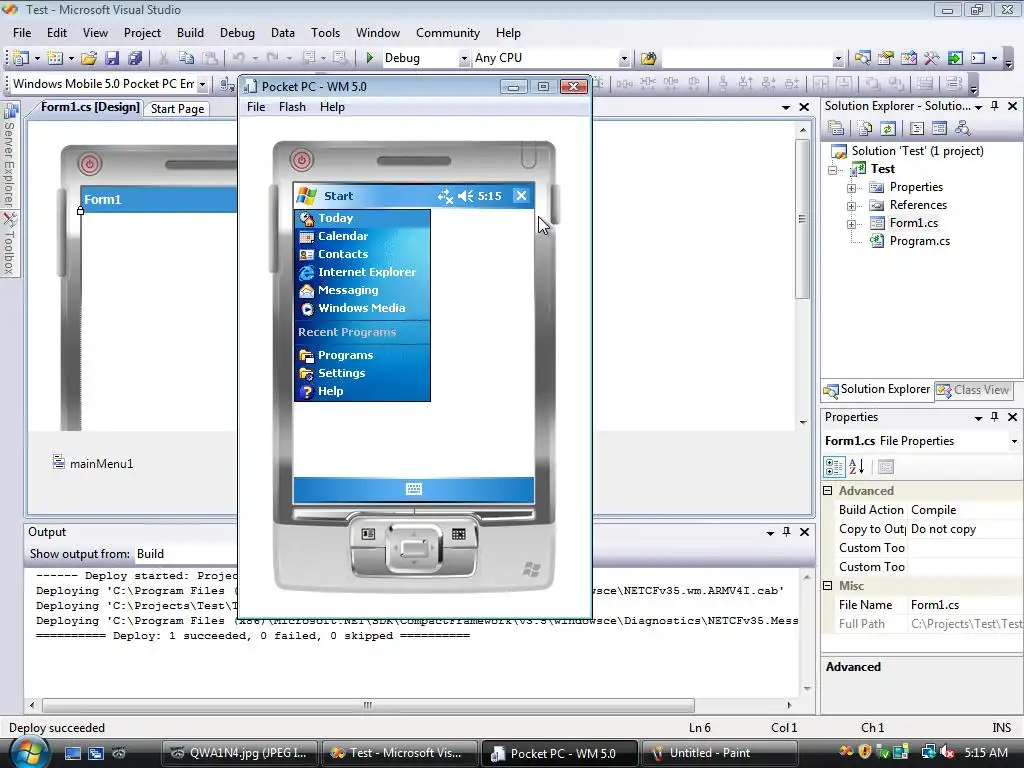Click the Save All toolbar icon
The height and width of the screenshot is (768, 1024).
tap(135, 58)
